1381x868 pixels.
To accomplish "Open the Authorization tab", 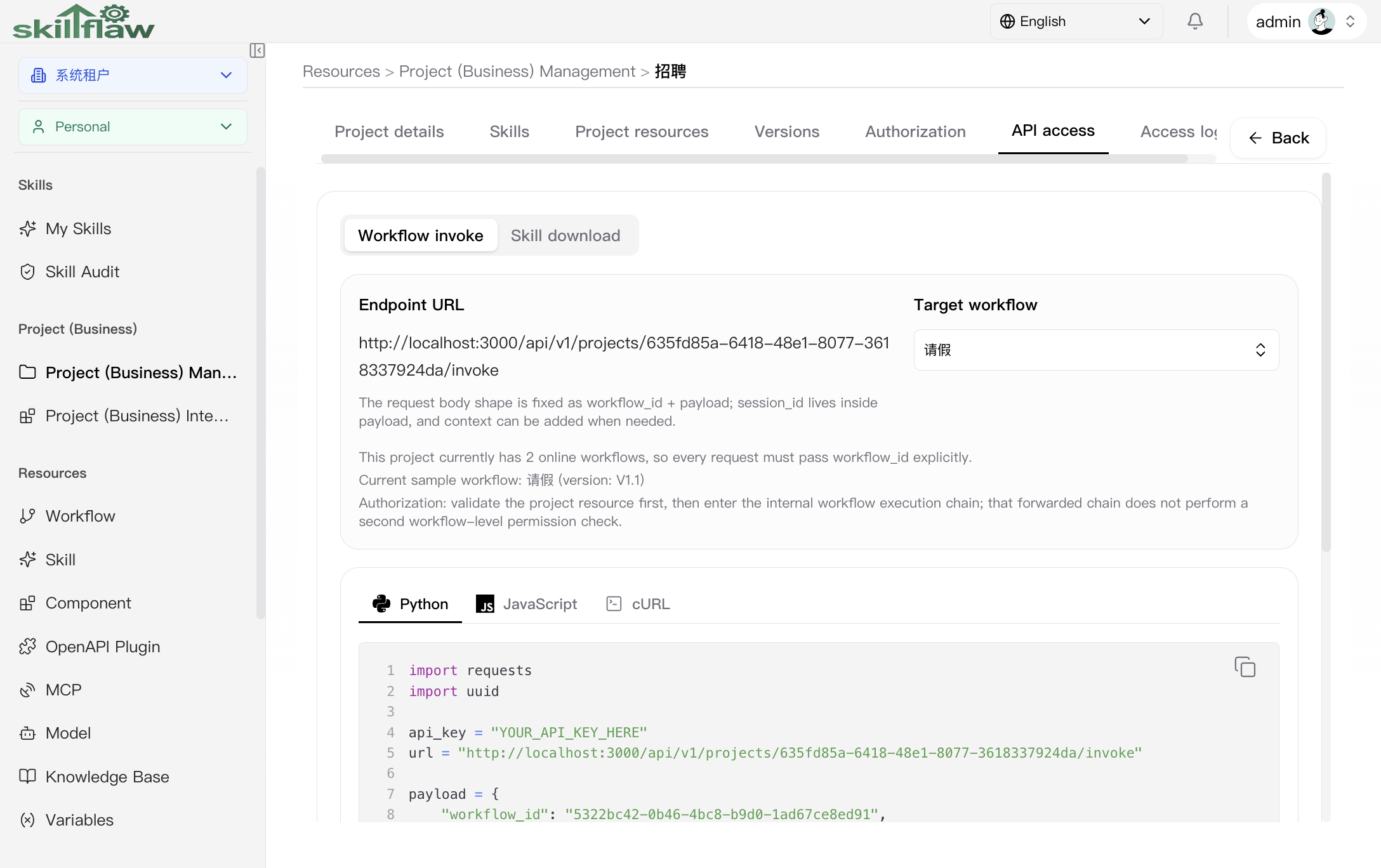I will tap(915, 132).
